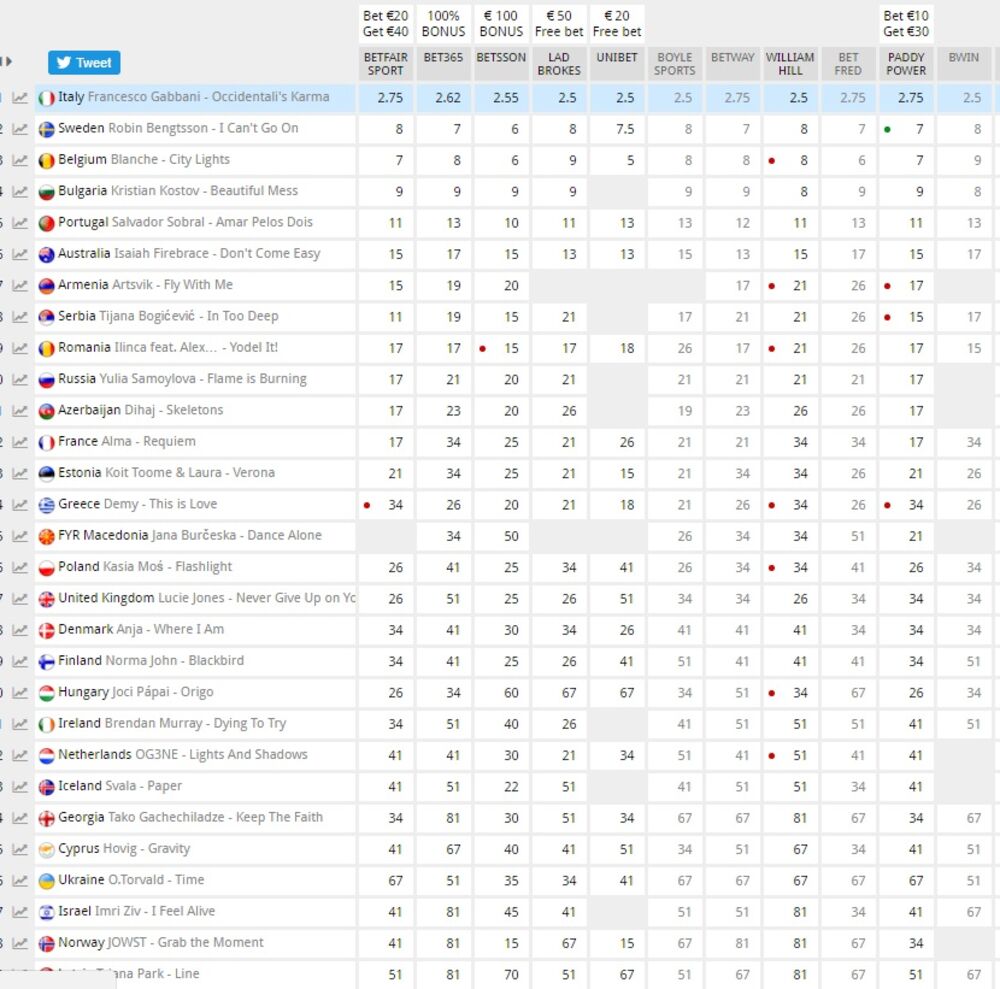Image resolution: width=1000 pixels, height=989 pixels.
Task: Open the Betfair Sport column header
Action: click(x=385, y=64)
